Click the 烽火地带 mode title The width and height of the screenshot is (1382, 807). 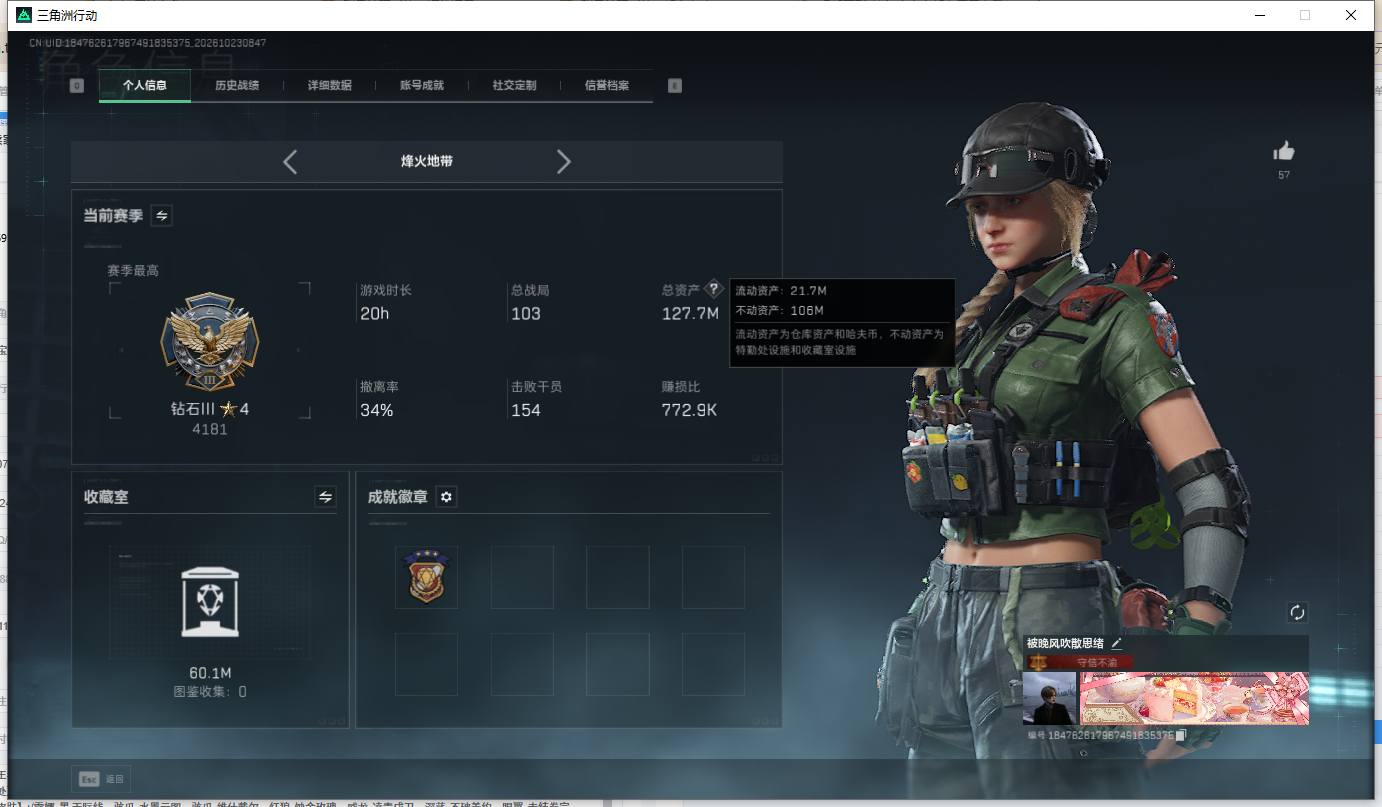(x=427, y=161)
